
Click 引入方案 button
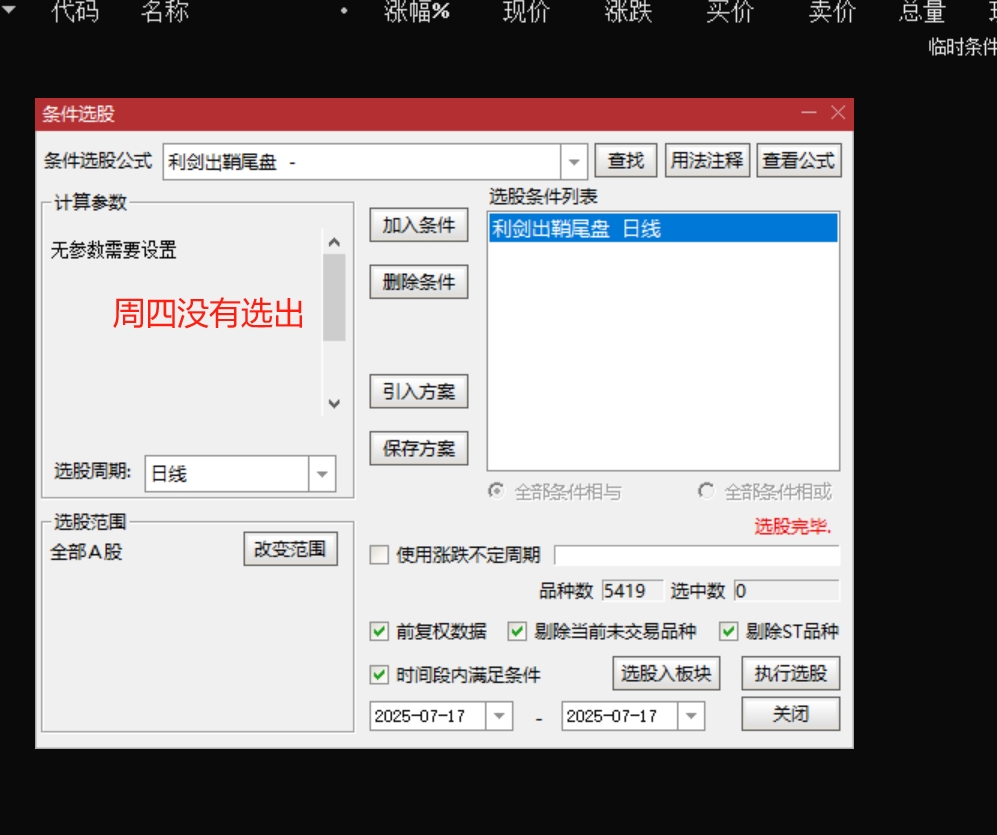click(x=419, y=391)
